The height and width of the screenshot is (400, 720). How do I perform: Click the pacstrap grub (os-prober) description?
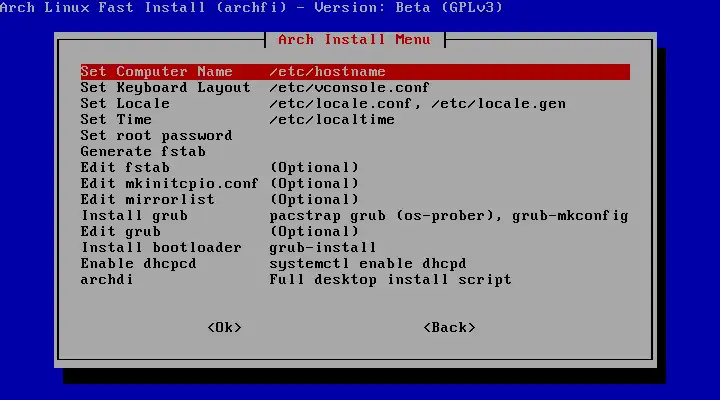(449, 216)
